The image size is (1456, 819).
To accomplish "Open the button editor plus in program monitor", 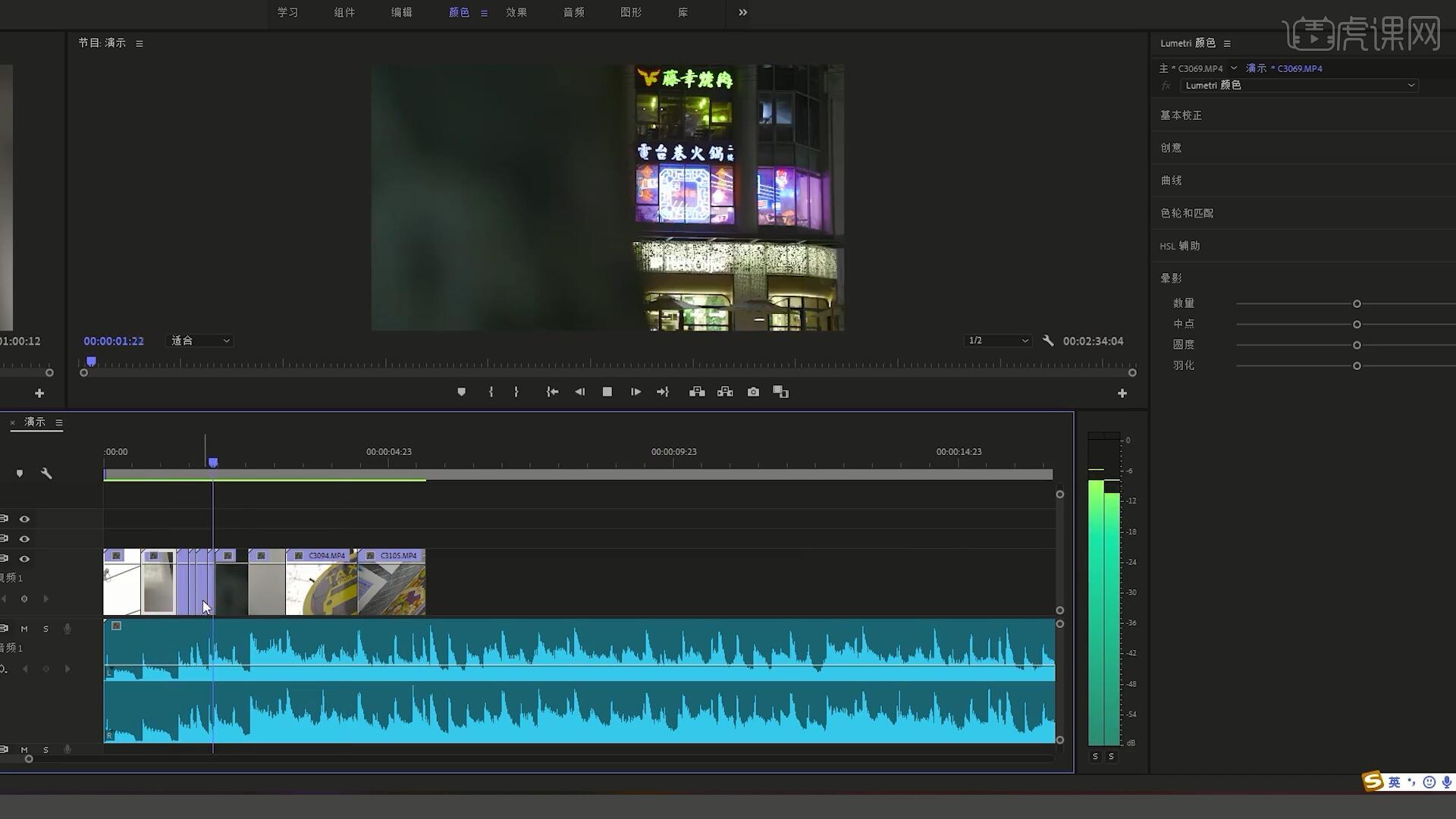I will tap(1122, 393).
